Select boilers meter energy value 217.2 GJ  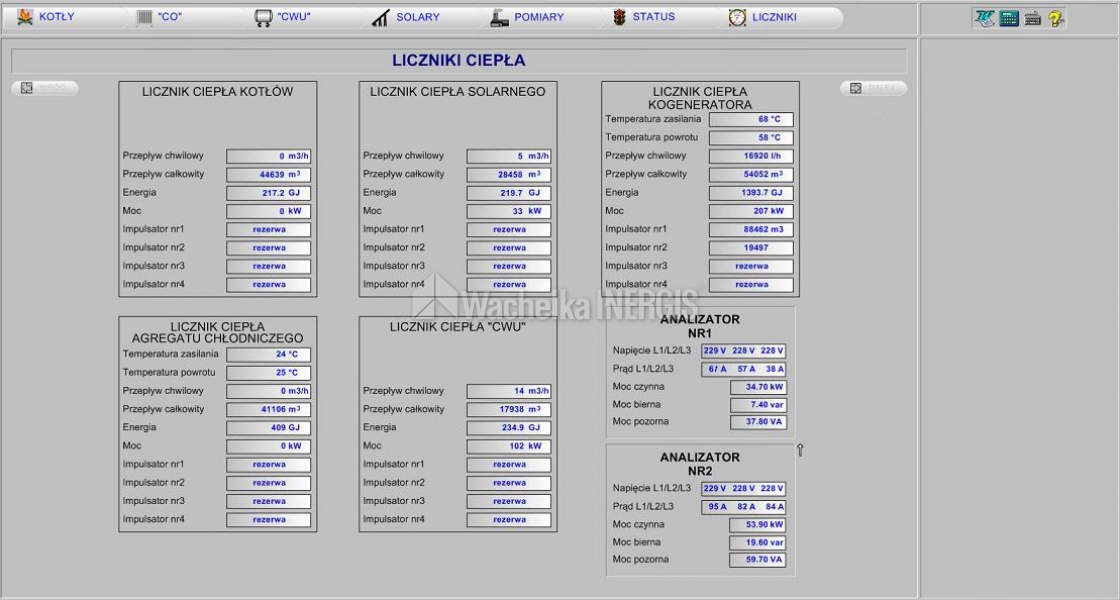(269, 193)
